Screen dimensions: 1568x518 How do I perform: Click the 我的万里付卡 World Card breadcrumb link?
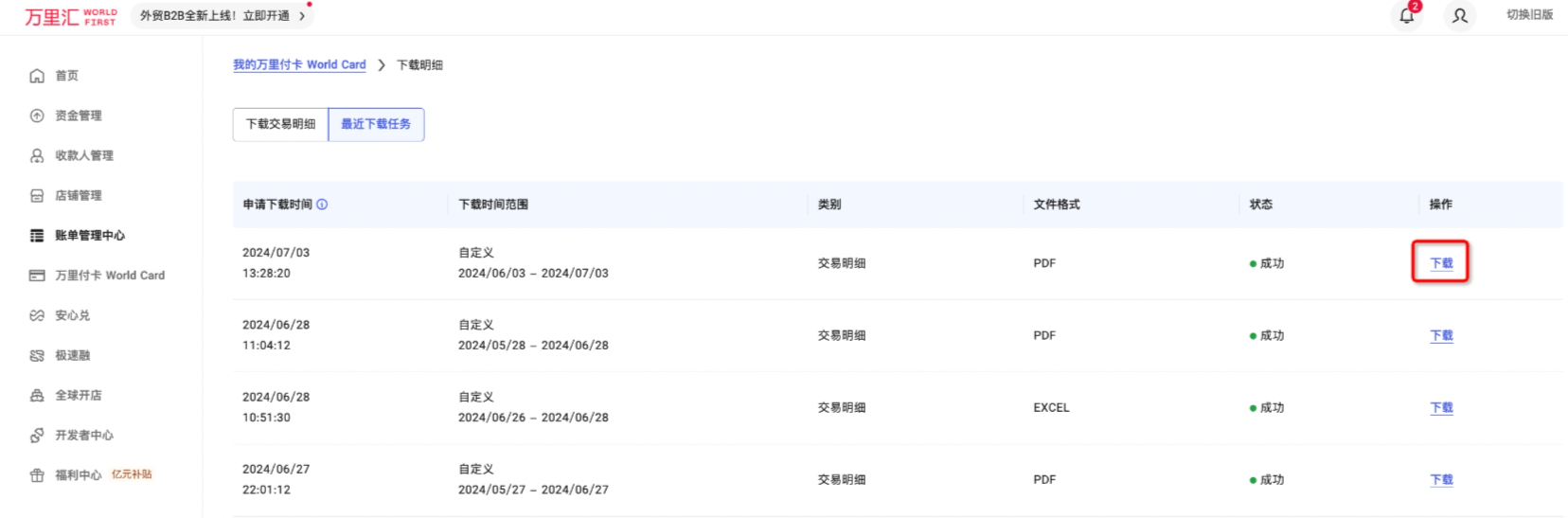pyautogui.click(x=299, y=65)
